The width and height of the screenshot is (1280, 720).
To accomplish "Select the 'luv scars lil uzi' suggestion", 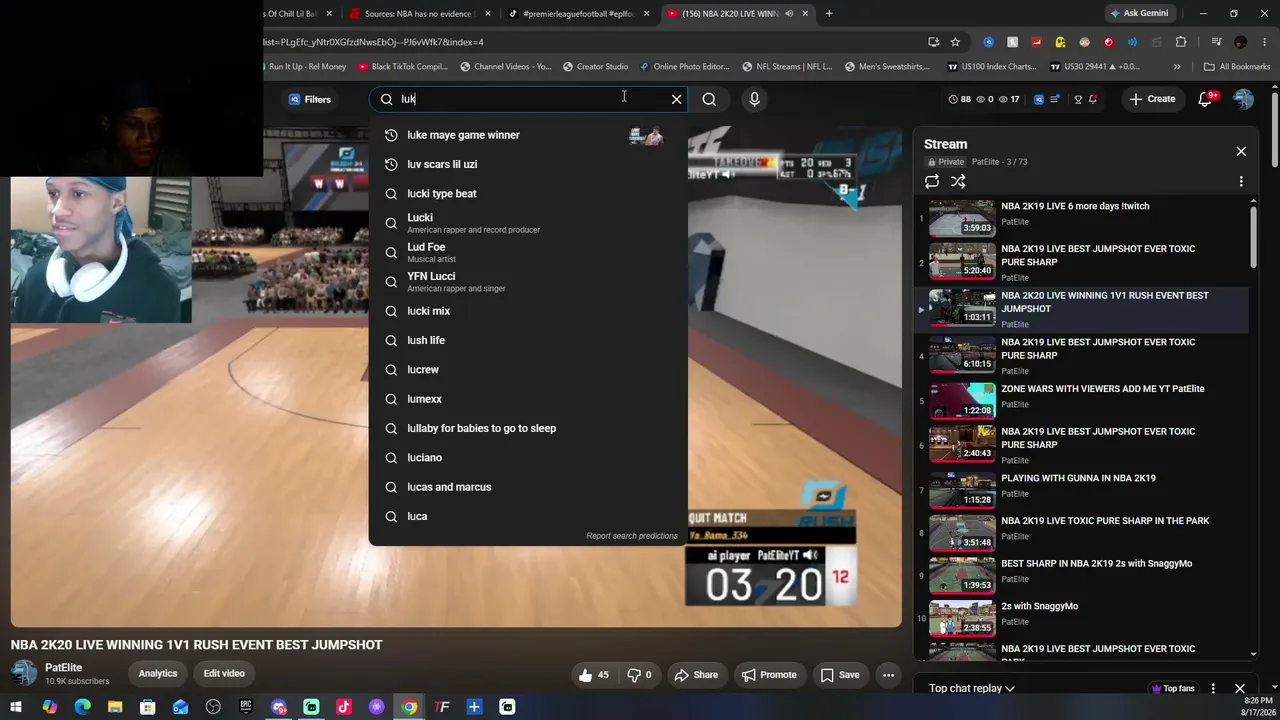I will click(528, 164).
